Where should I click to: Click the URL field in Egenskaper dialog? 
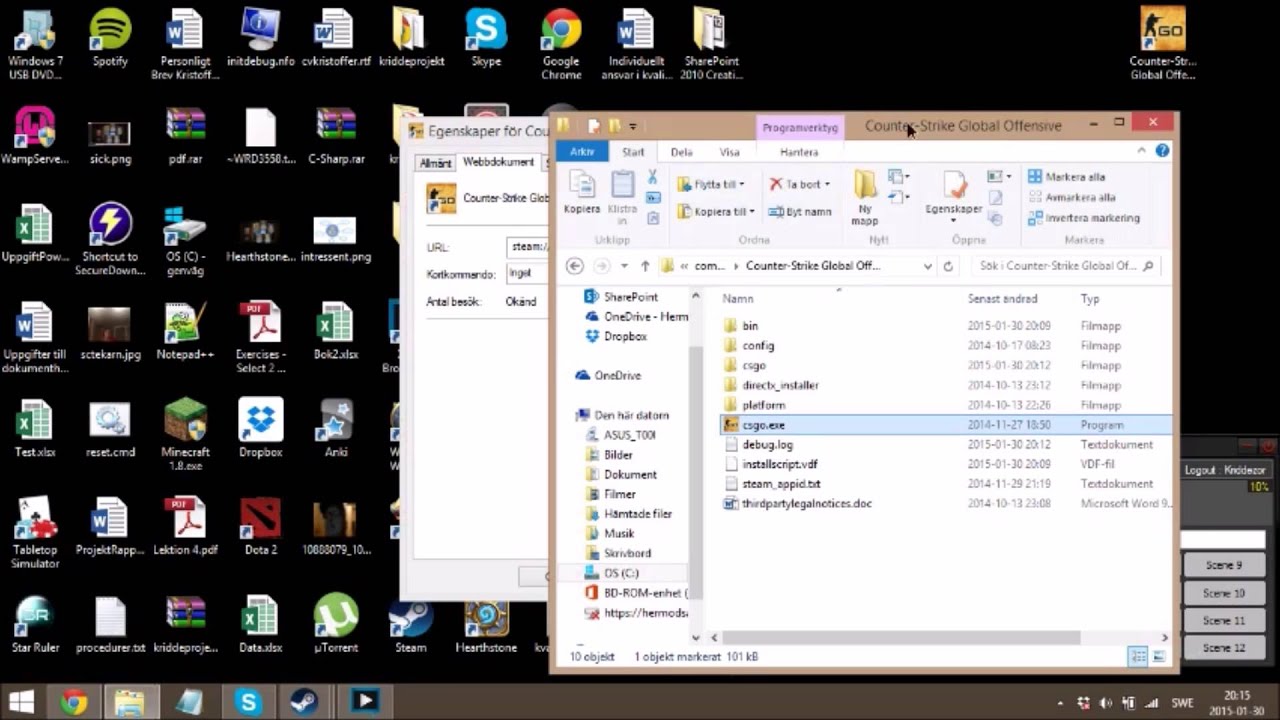pyautogui.click(x=530, y=247)
